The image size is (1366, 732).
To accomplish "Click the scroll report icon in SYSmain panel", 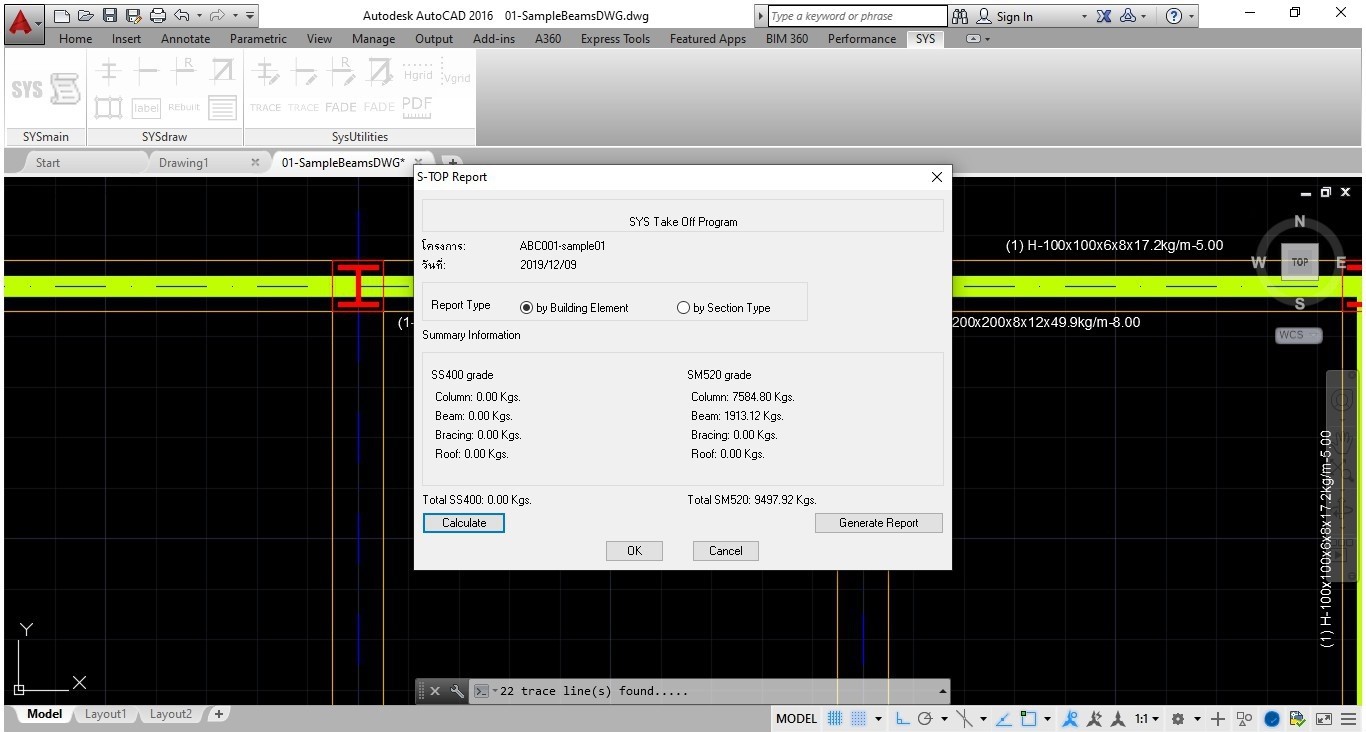I will click(65, 89).
